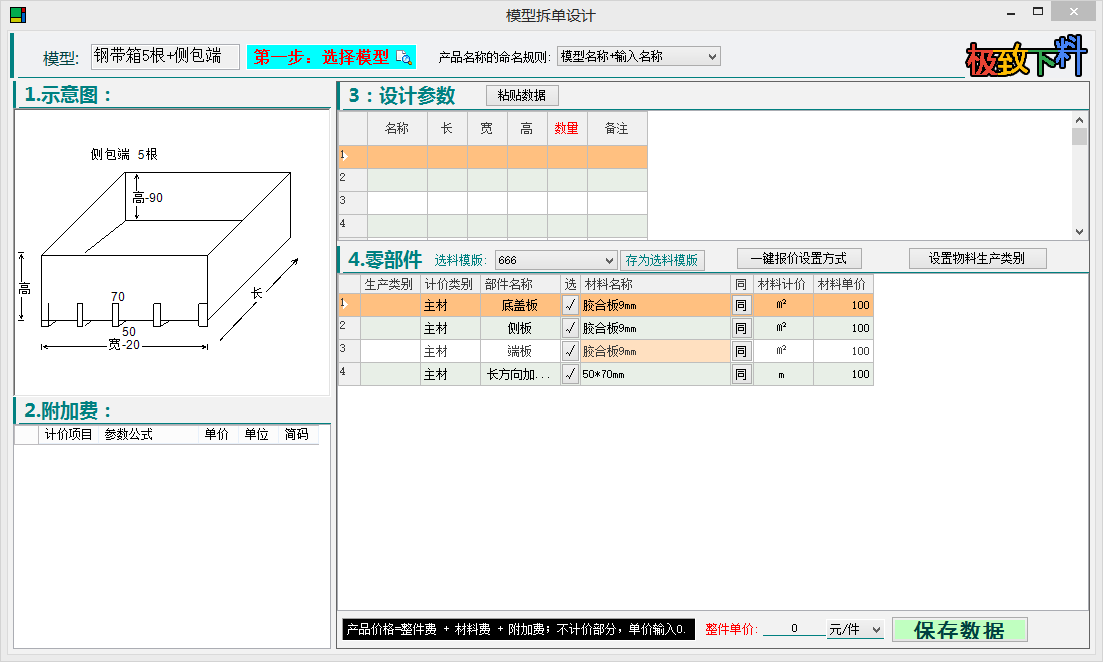
Task: Click the 整件单价 input field
Action: pos(794,630)
